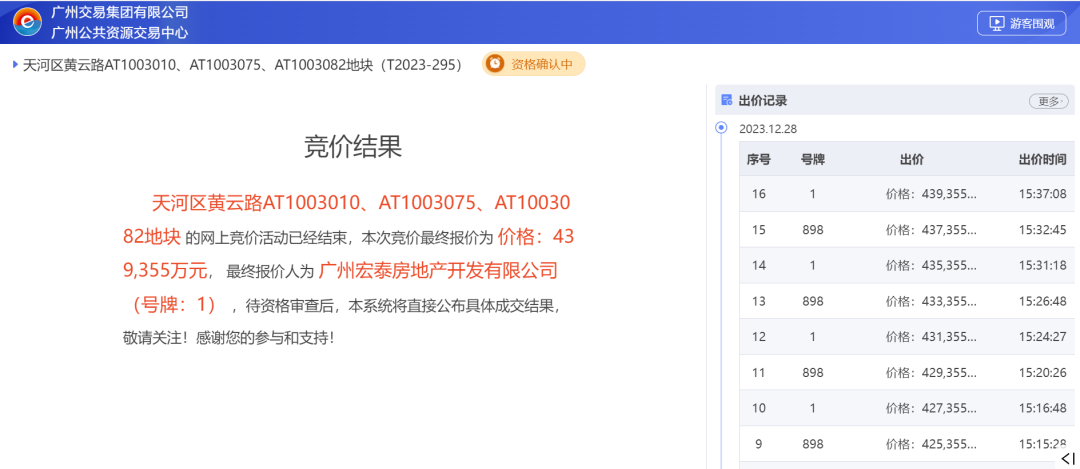Click sequence number 16 cell
This screenshot has width=1080, height=469.
tap(758, 194)
